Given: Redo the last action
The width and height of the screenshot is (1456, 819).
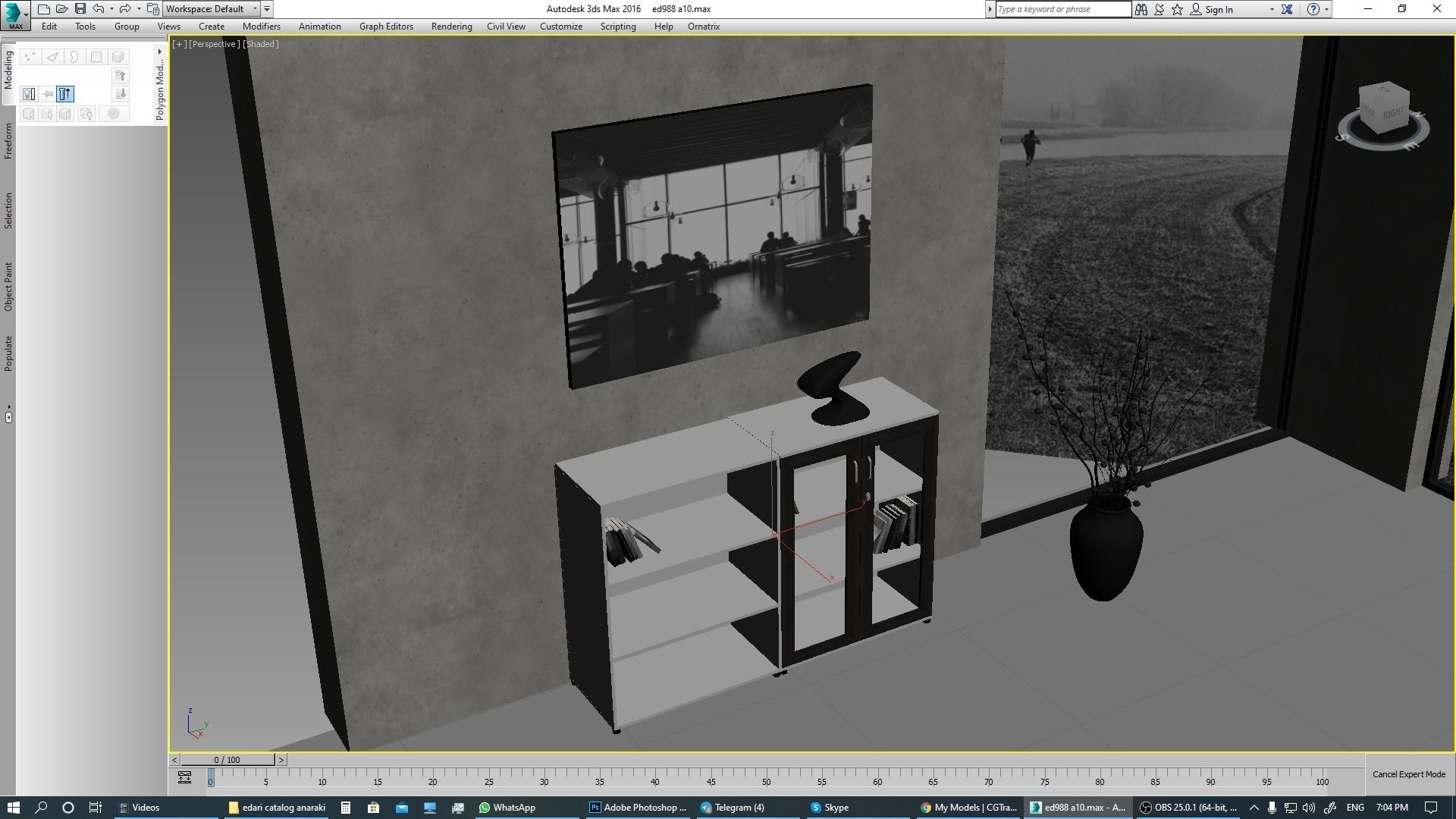Looking at the screenshot, I should pyautogui.click(x=126, y=9).
